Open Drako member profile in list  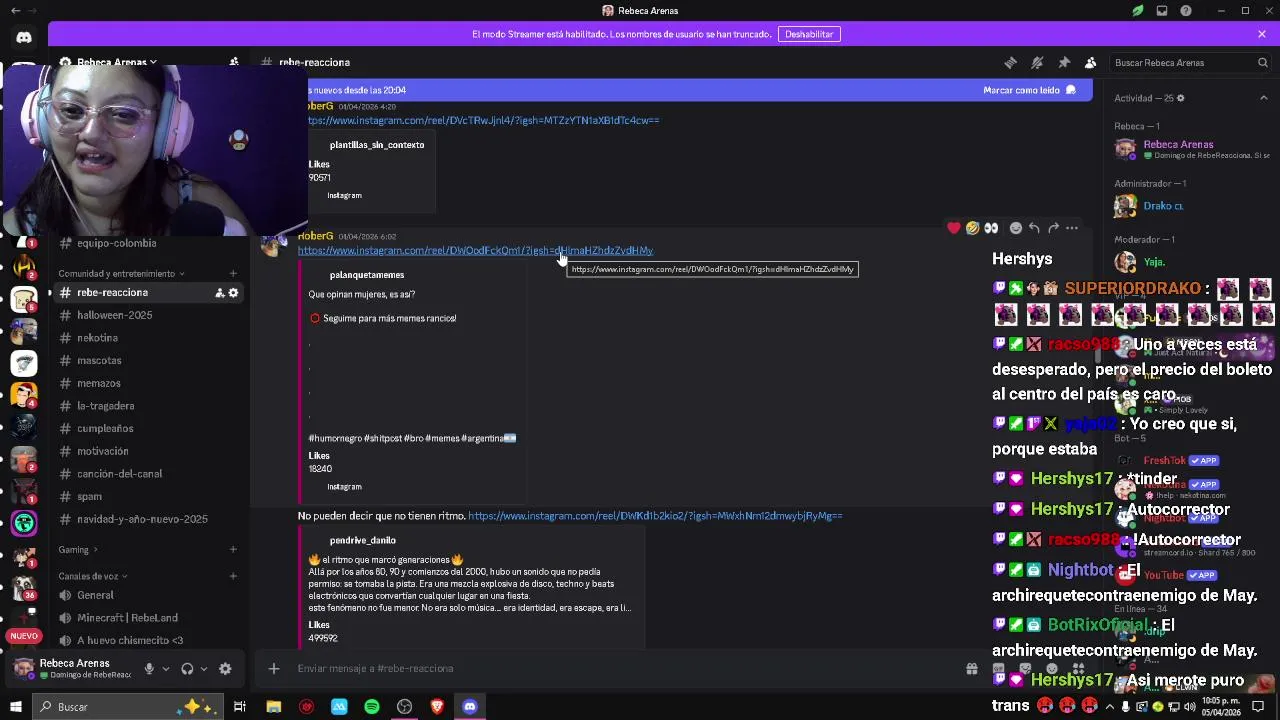[x=1192, y=206]
